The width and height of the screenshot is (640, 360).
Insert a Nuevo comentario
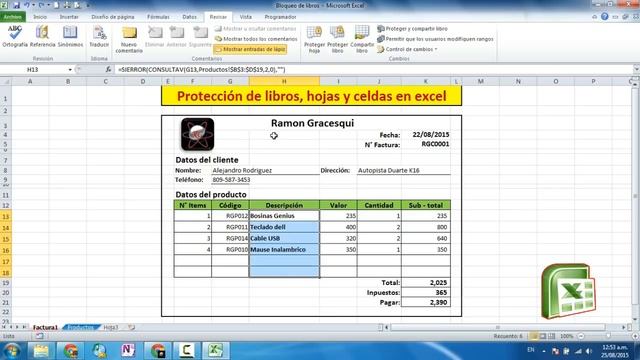129,40
